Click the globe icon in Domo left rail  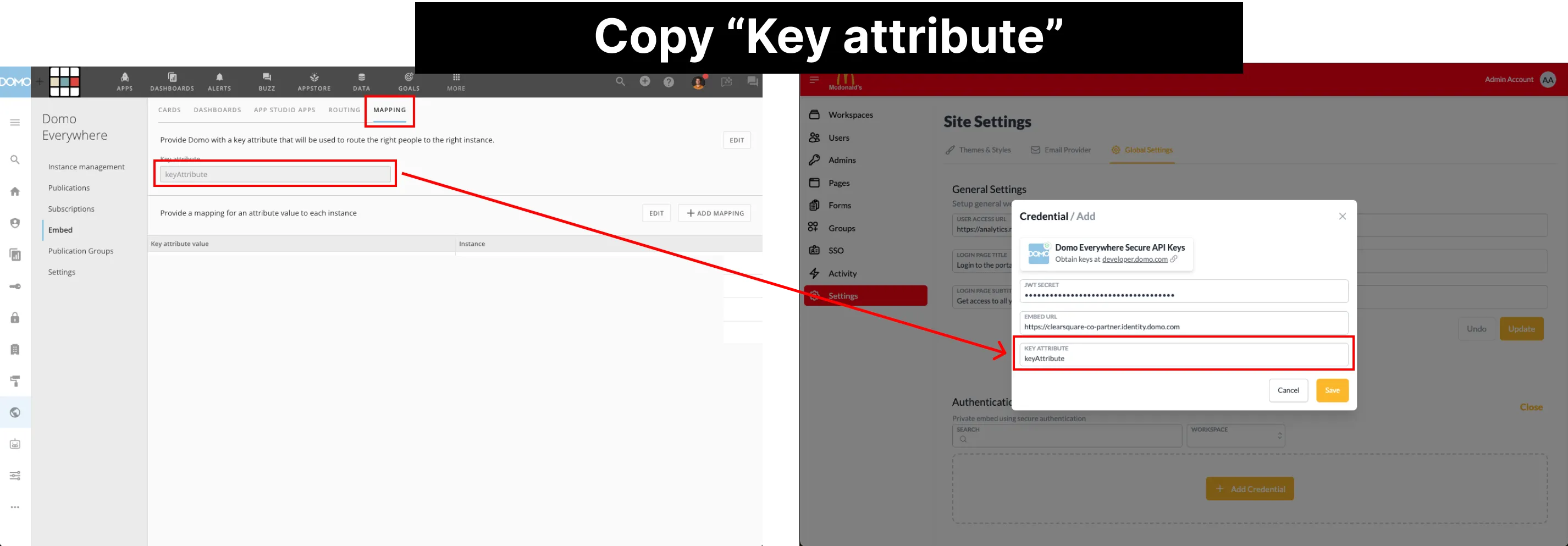15,413
